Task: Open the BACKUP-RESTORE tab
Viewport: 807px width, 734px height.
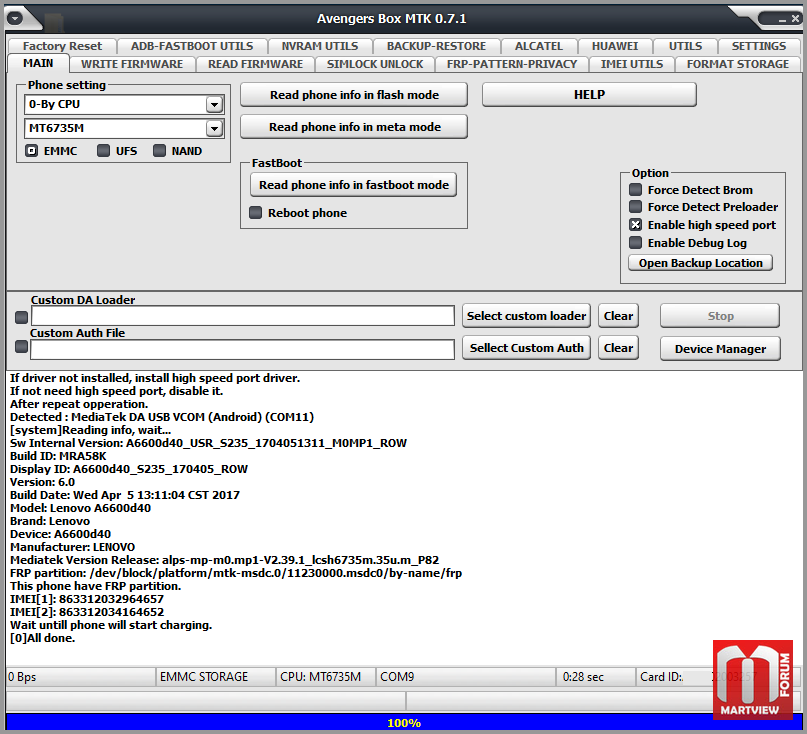Action: click(x=436, y=46)
